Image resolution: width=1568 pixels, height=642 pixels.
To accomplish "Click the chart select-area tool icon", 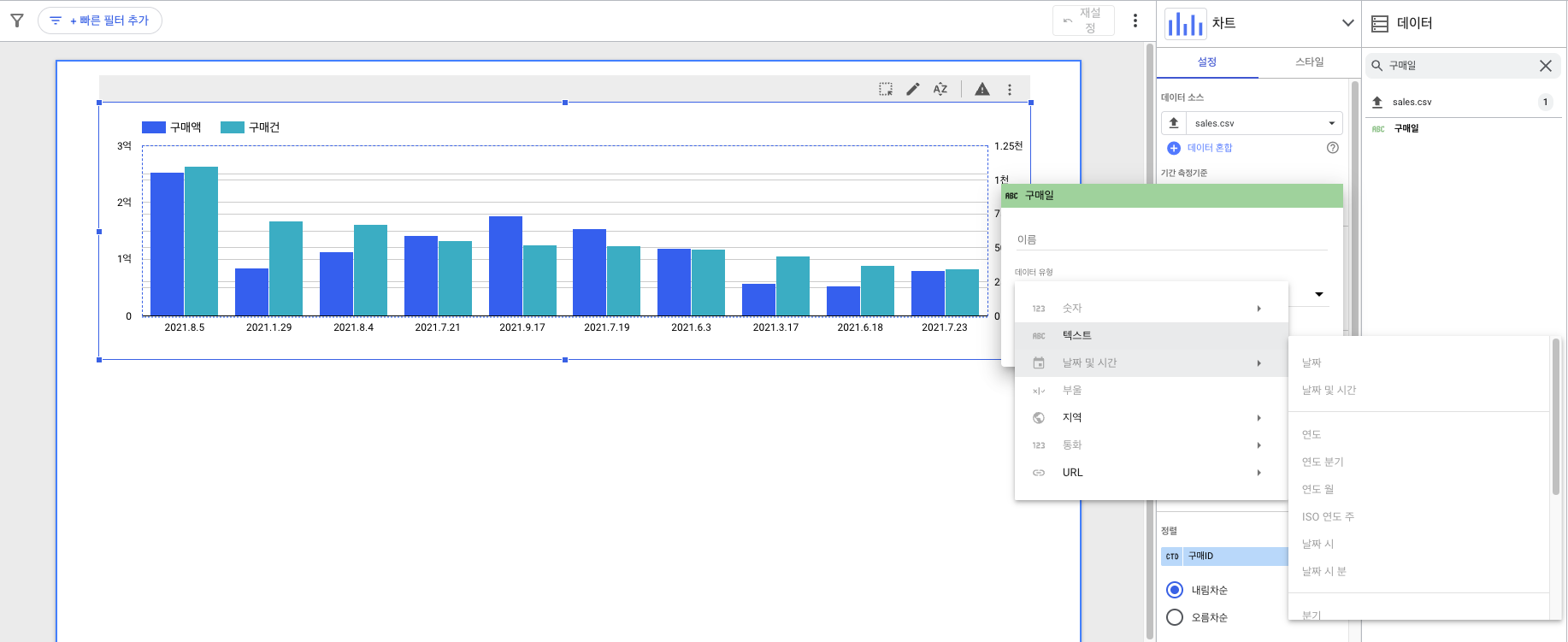I will tap(886, 89).
